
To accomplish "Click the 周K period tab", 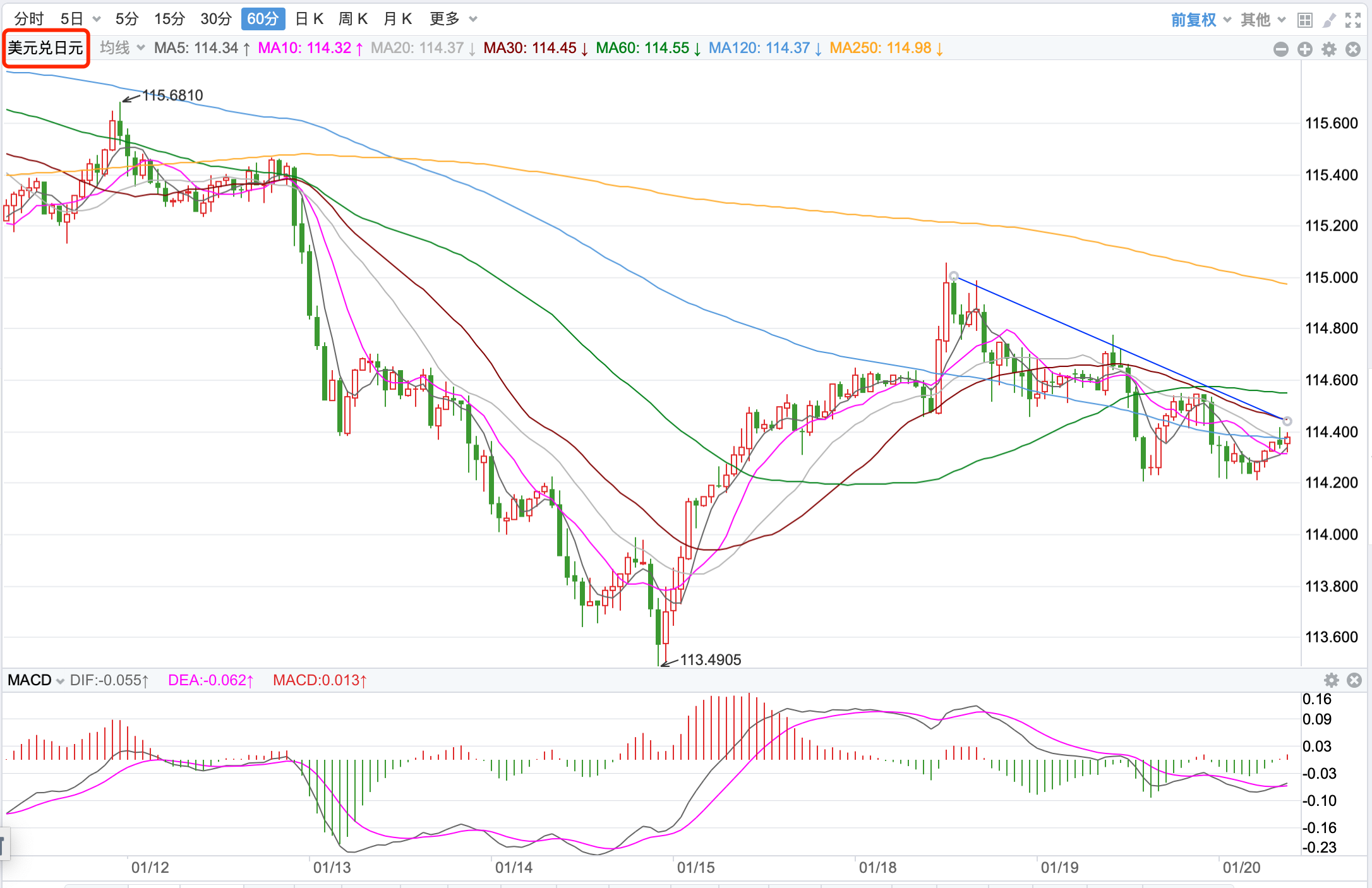I will (x=353, y=19).
